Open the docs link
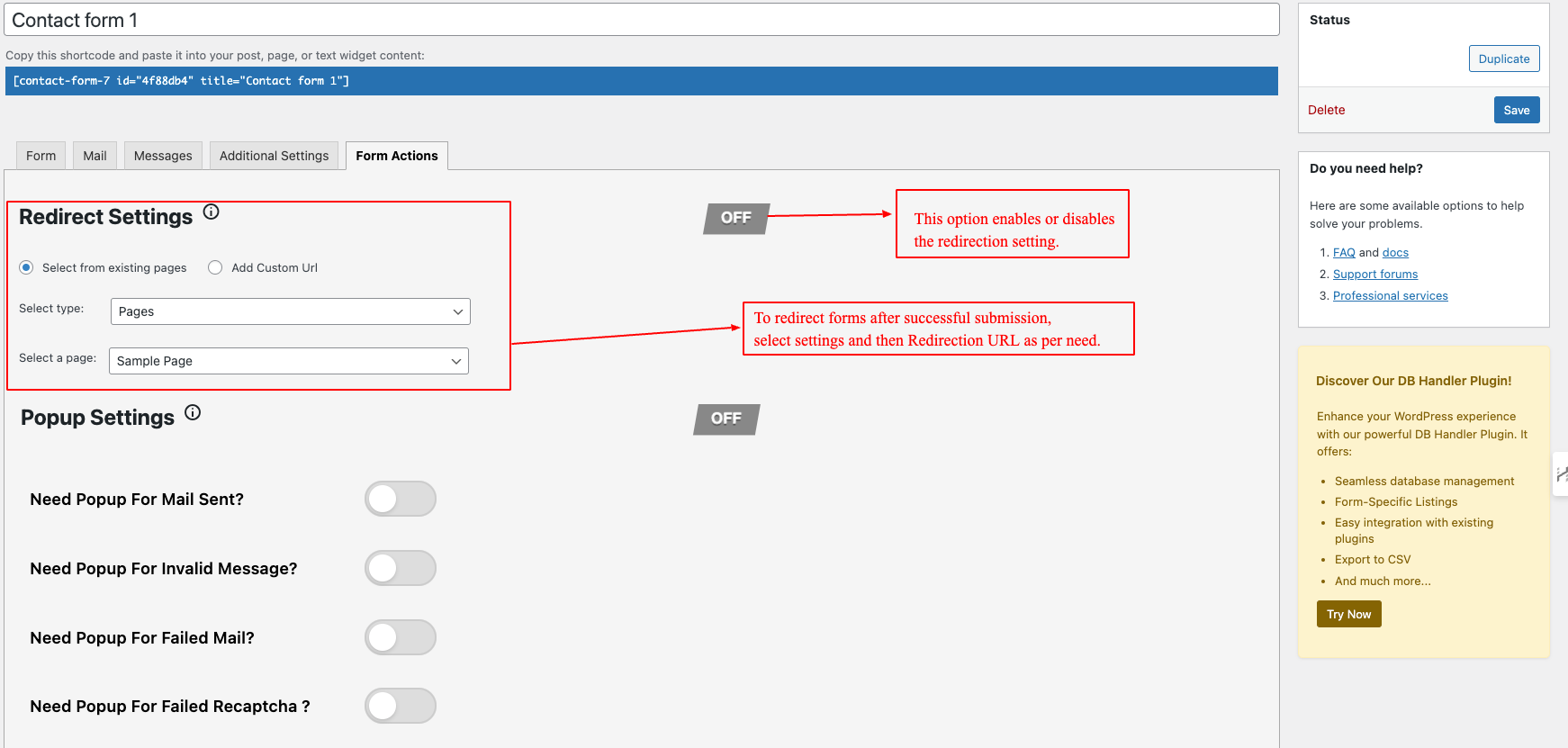Viewport: 1568px width, 748px height. pos(1395,253)
